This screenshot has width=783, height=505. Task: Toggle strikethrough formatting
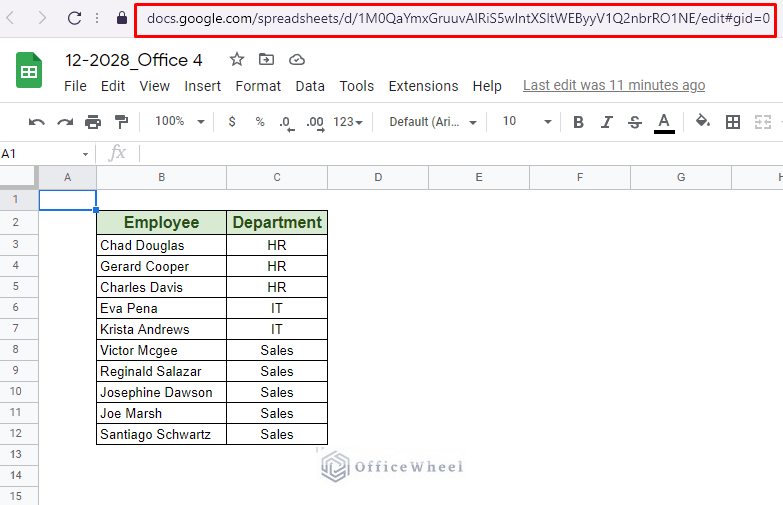click(x=634, y=122)
